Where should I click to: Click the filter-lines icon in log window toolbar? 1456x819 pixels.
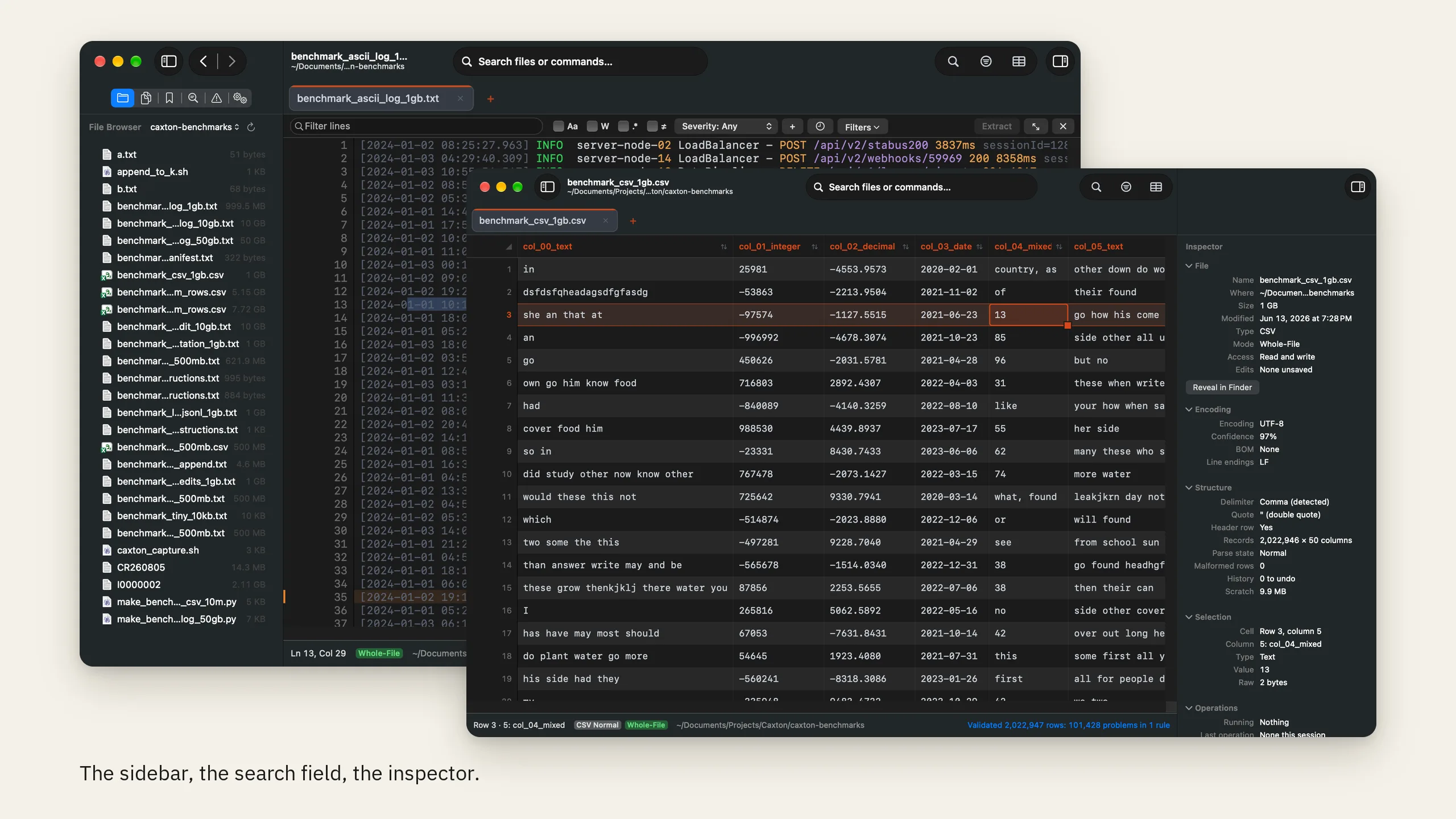(986, 61)
